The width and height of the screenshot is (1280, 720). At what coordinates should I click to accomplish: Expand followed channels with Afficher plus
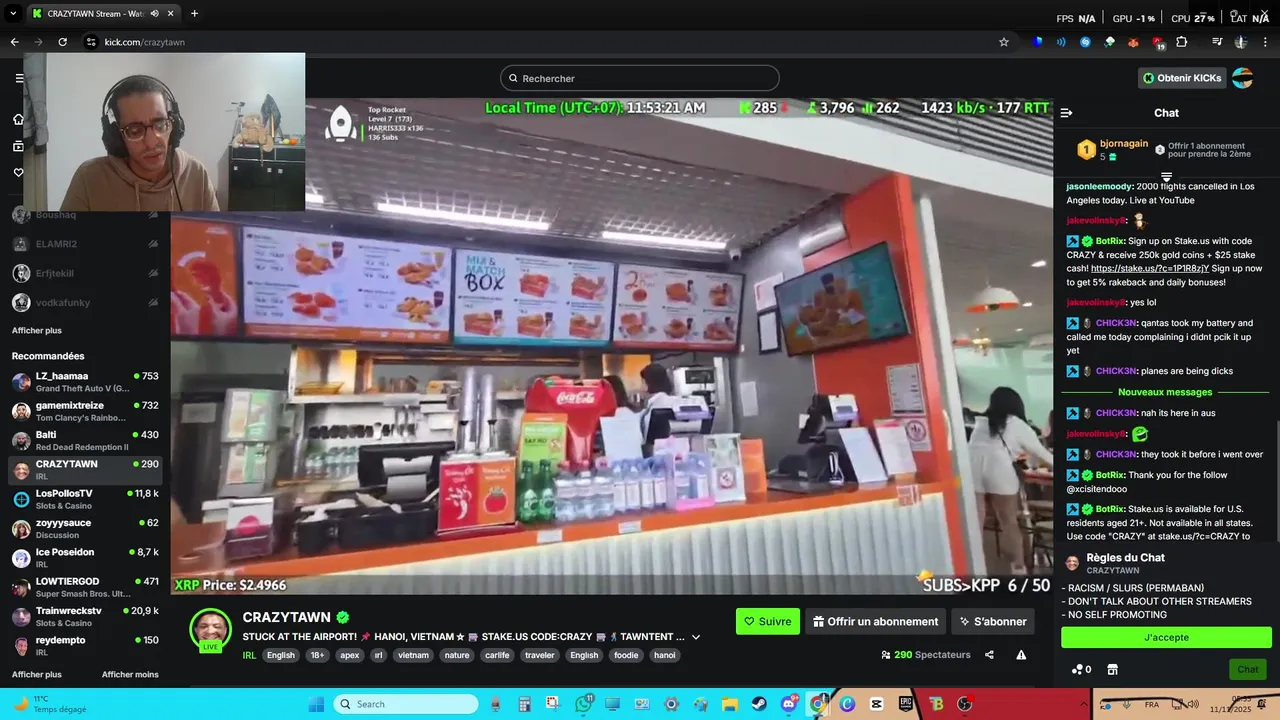(36, 330)
